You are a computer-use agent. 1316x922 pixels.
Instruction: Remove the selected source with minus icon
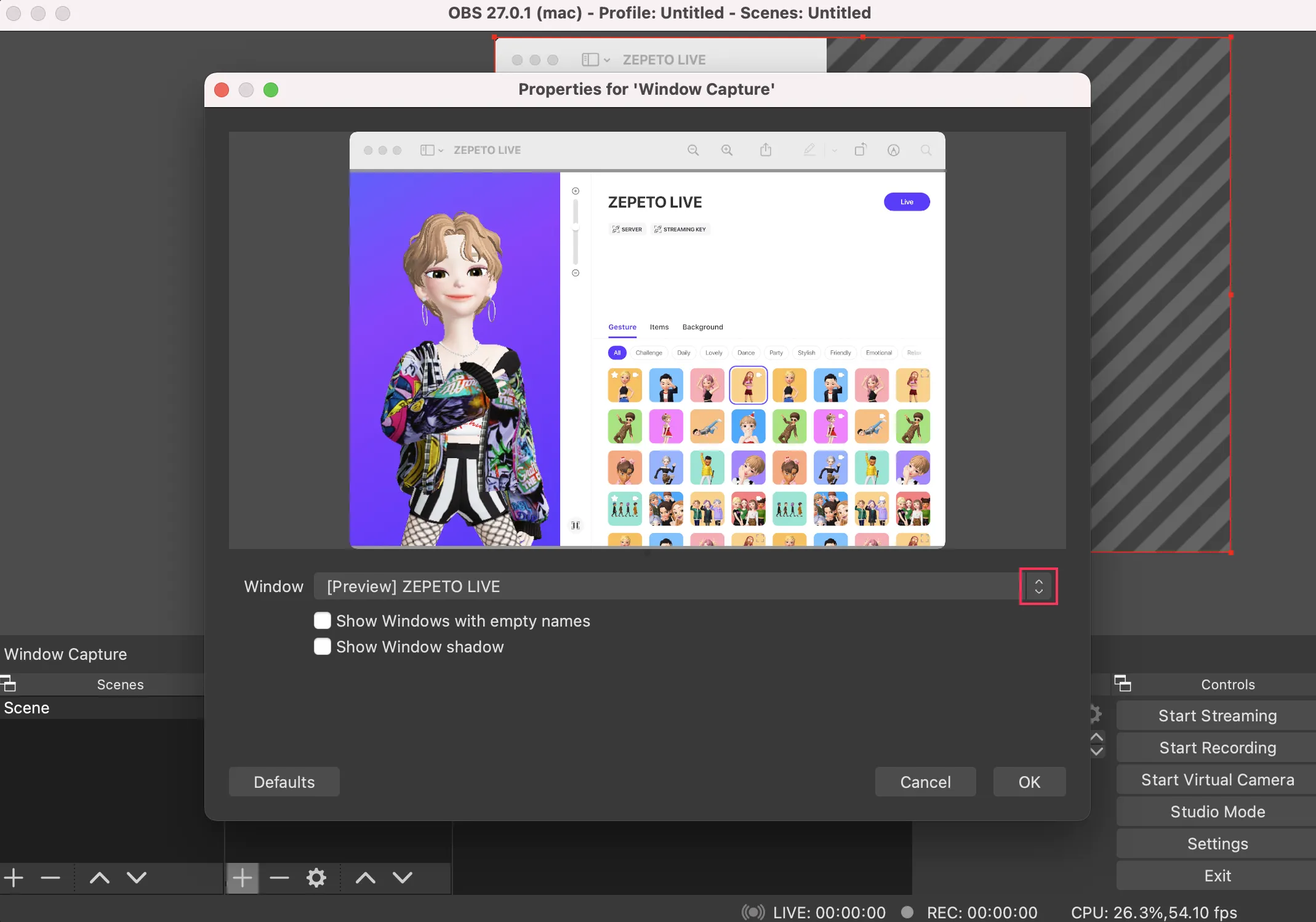tap(279, 878)
